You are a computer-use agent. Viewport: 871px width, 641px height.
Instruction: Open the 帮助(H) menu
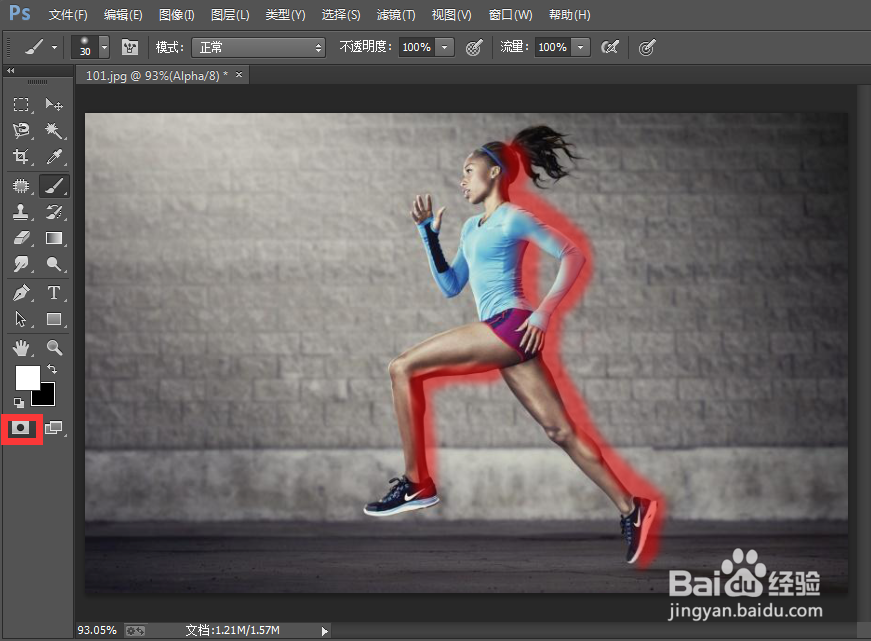(569, 15)
